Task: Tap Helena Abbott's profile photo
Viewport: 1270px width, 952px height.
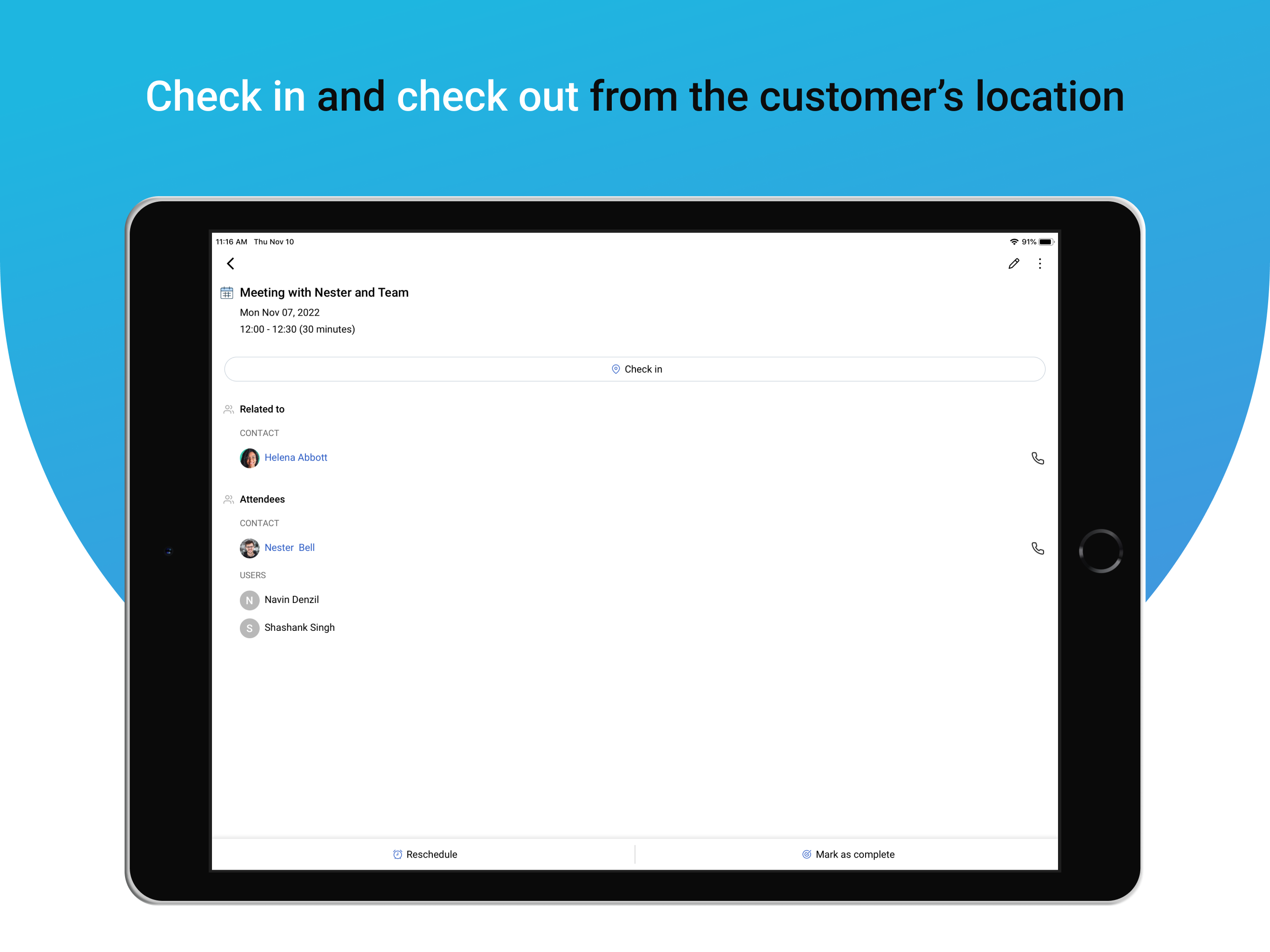Action: tap(249, 458)
